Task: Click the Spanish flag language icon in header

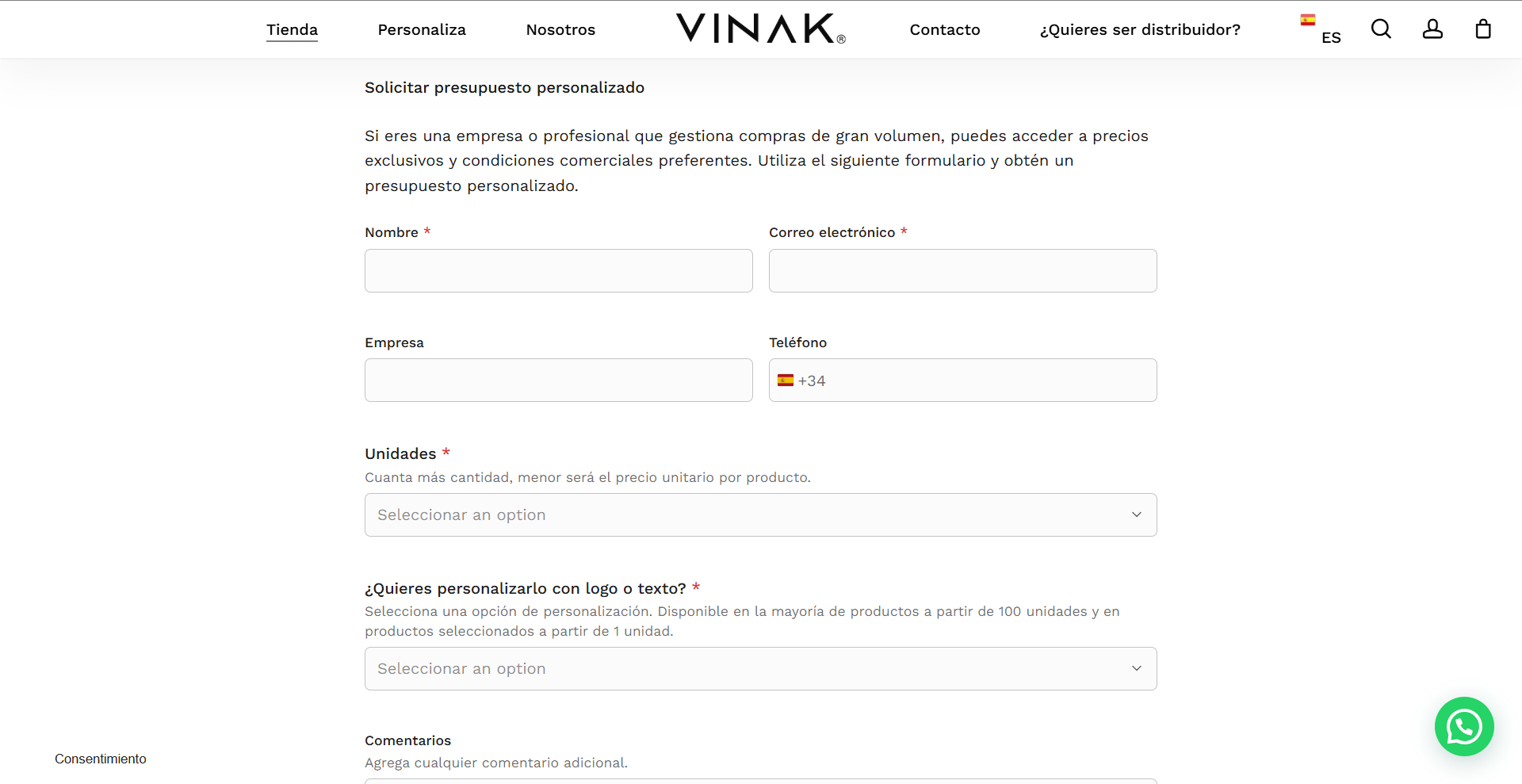Action: (1308, 20)
